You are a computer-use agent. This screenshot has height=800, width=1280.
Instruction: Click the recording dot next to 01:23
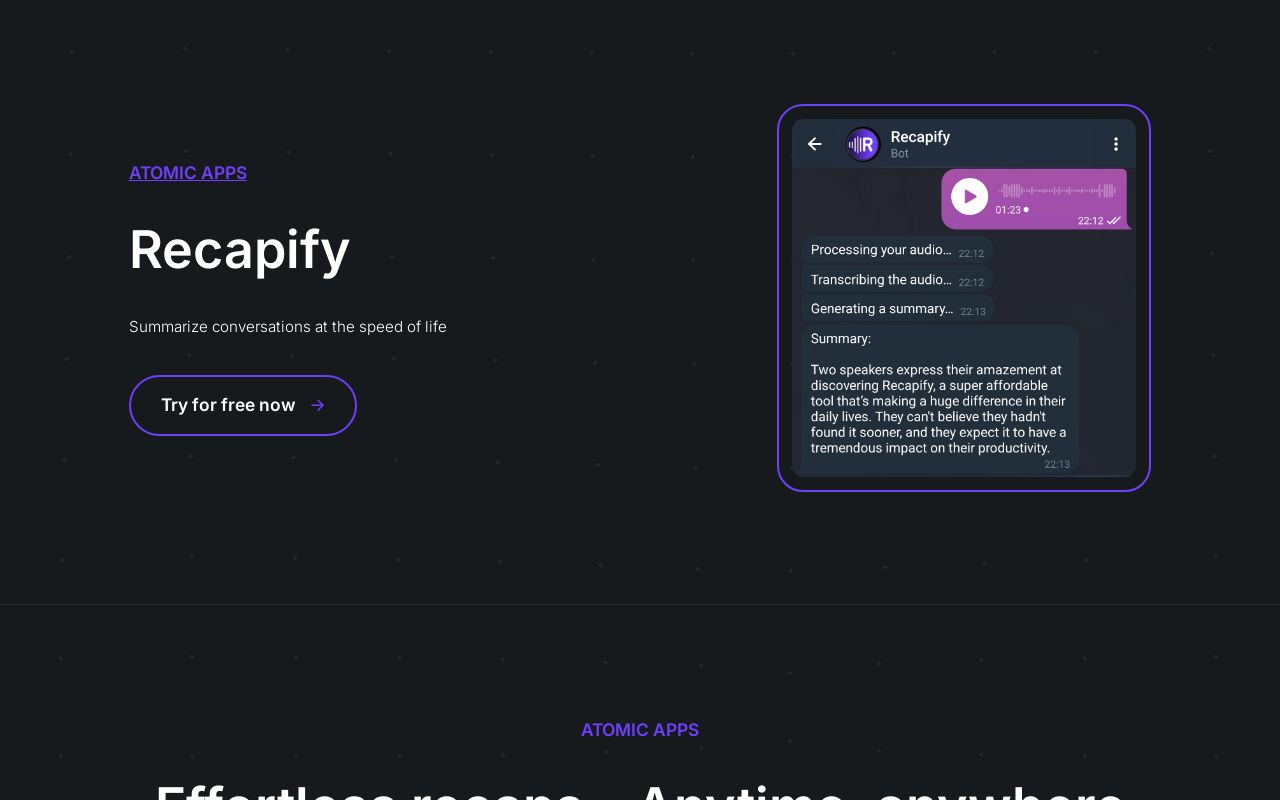[x=1026, y=210]
